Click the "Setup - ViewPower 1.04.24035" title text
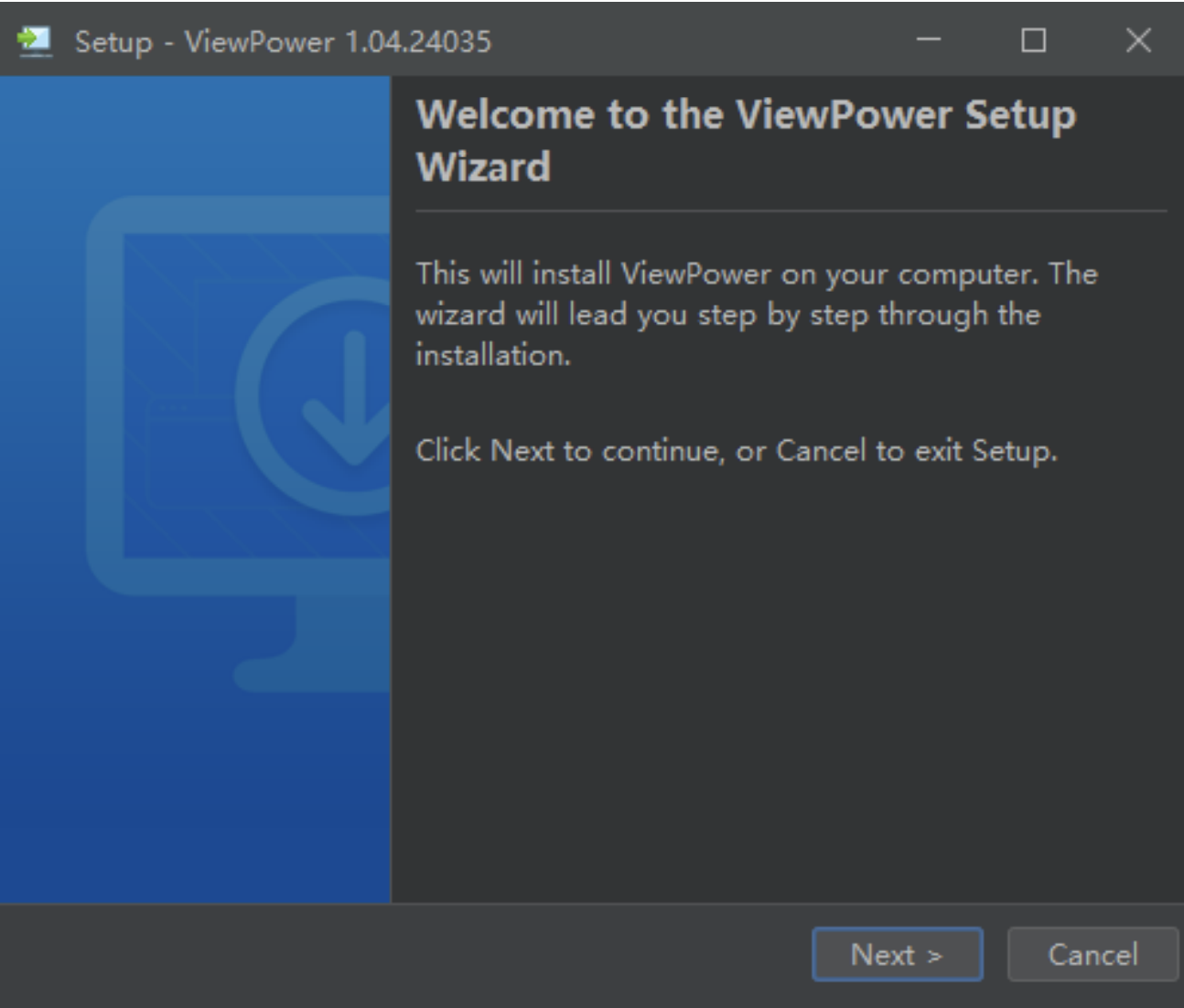Viewport: 1184px width, 1008px height. click(x=283, y=41)
